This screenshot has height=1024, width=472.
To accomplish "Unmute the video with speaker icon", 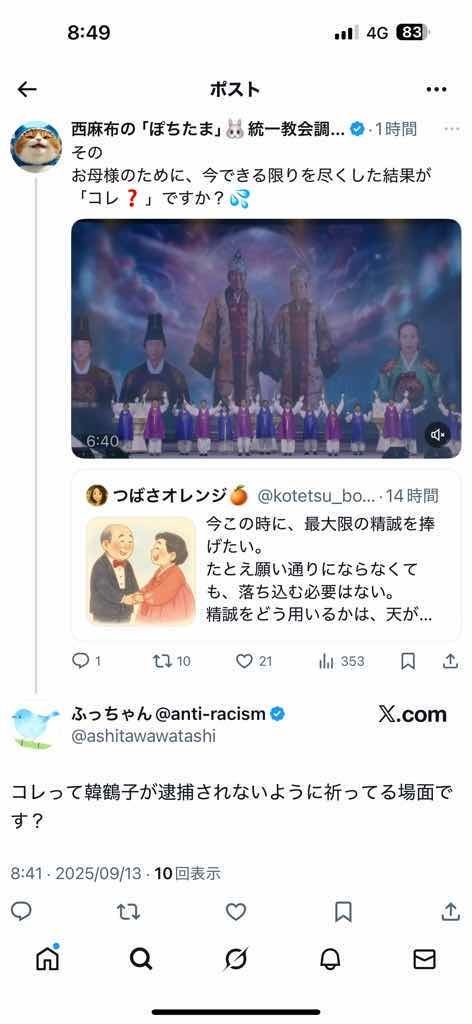I will [439, 434].
